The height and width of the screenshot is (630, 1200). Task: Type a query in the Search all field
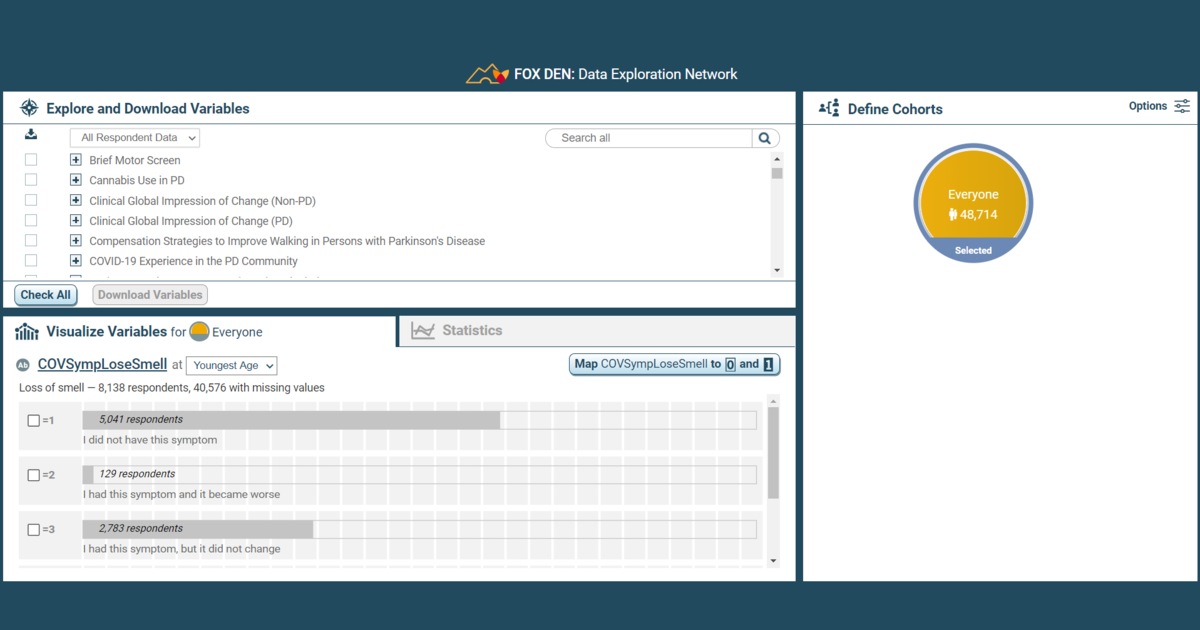click(648, 137)
